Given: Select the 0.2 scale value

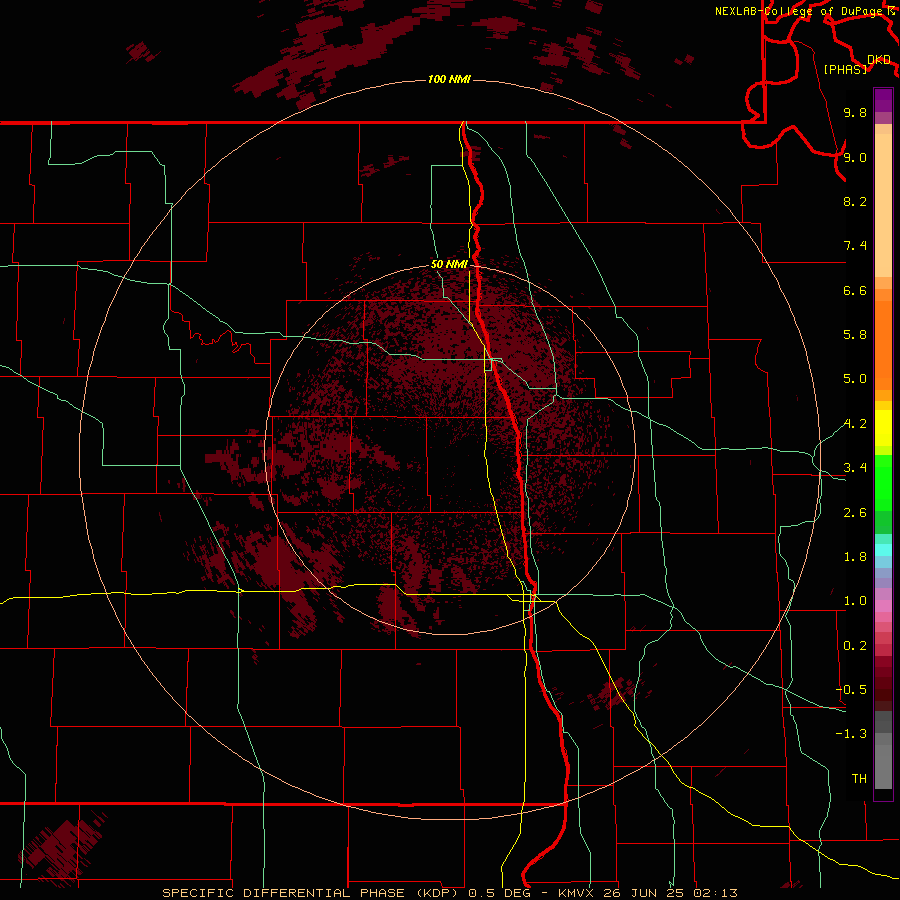Looking at the screenshot, I should [855, 646].
